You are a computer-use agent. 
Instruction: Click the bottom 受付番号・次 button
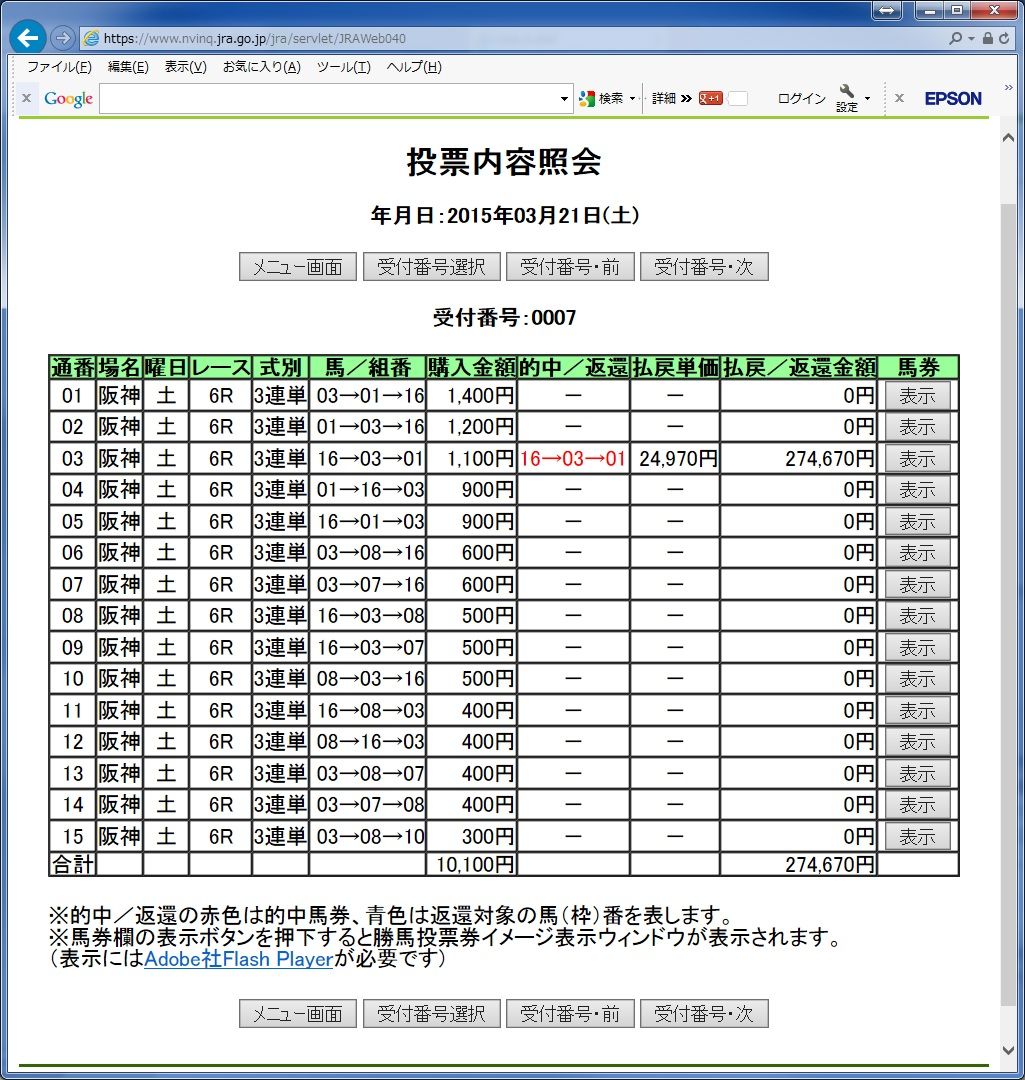click(704, 1014)
